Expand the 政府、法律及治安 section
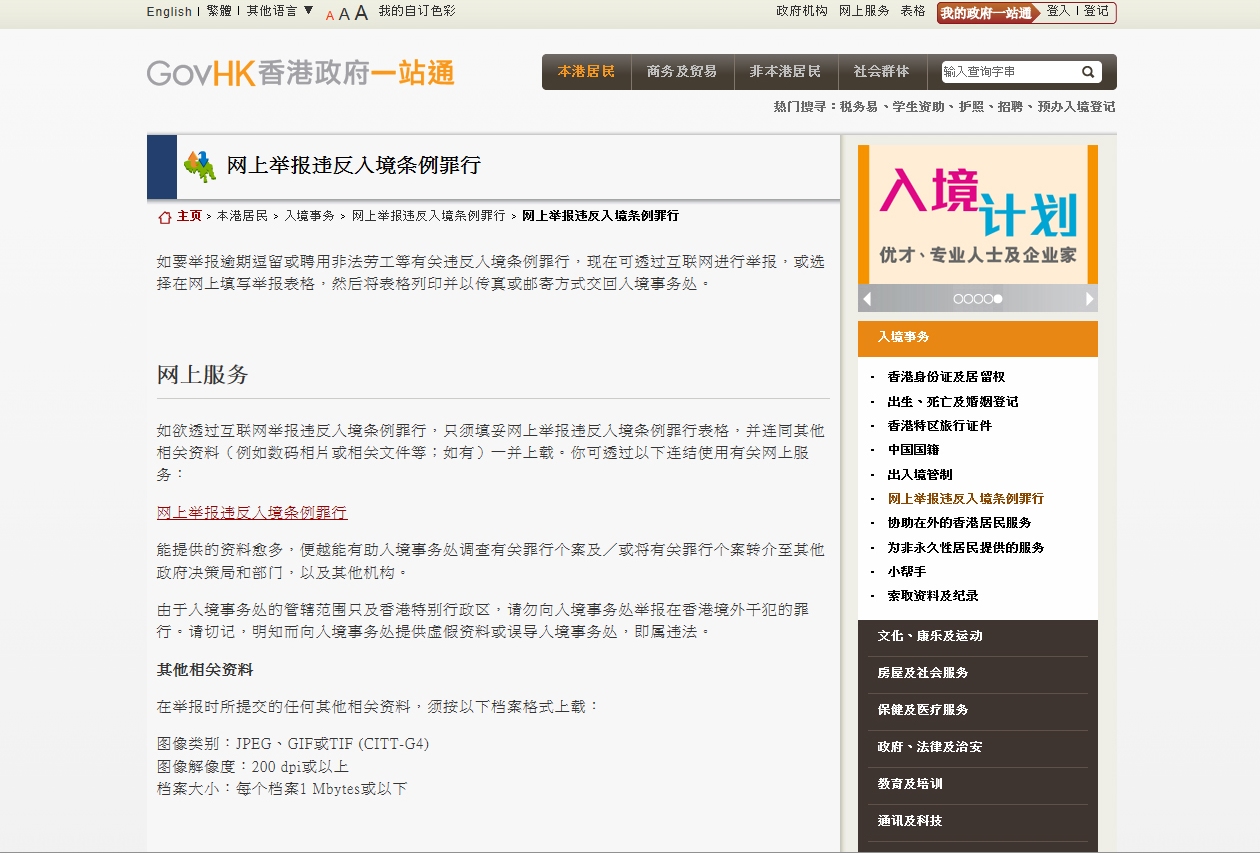1260x854 pixels. tap(978, 747)
